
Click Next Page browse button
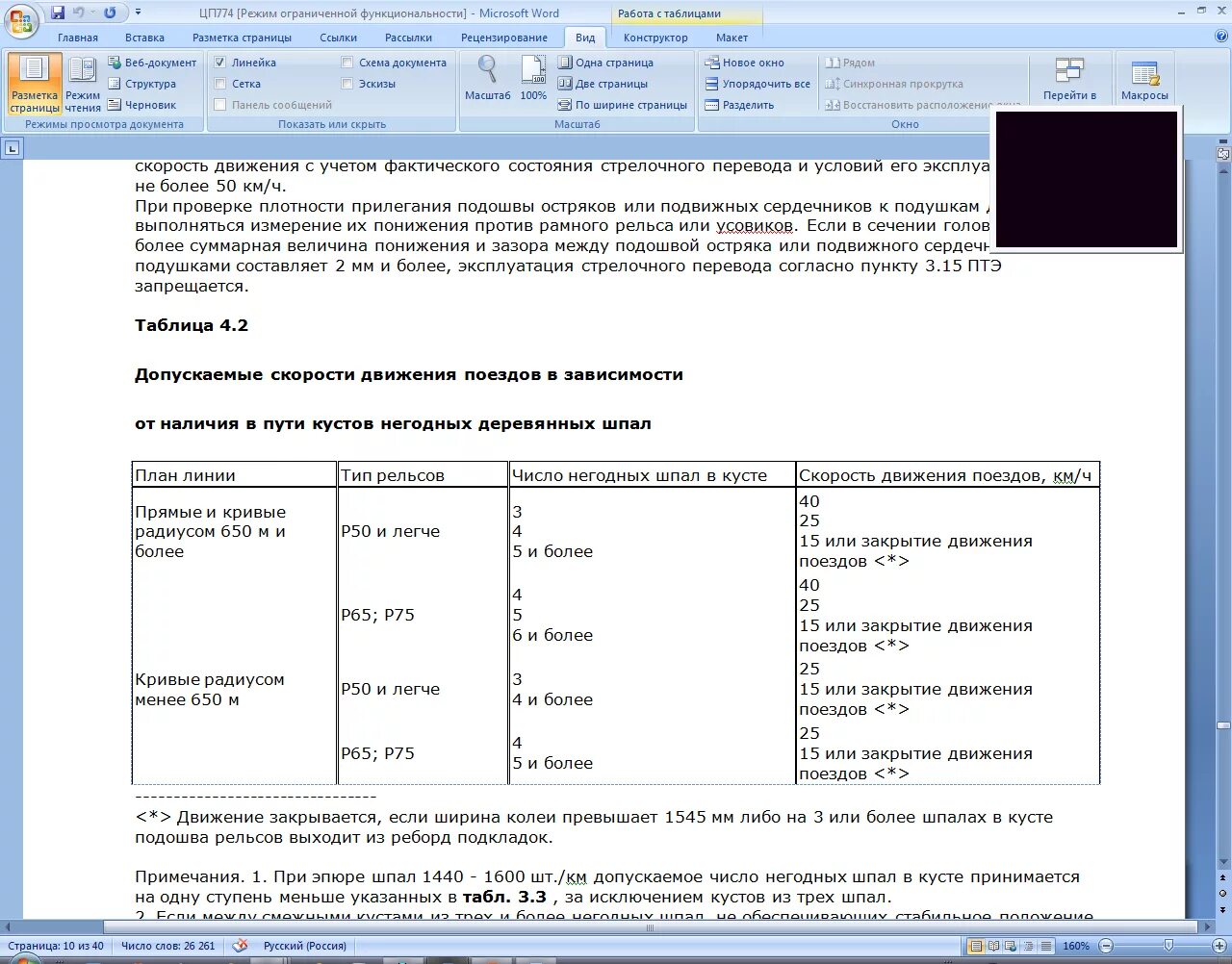tap(1223, 909)
